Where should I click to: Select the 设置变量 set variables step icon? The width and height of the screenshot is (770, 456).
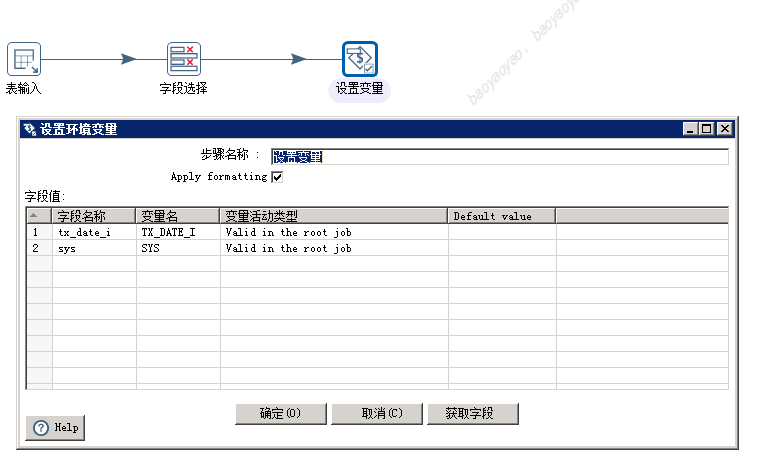359,59
